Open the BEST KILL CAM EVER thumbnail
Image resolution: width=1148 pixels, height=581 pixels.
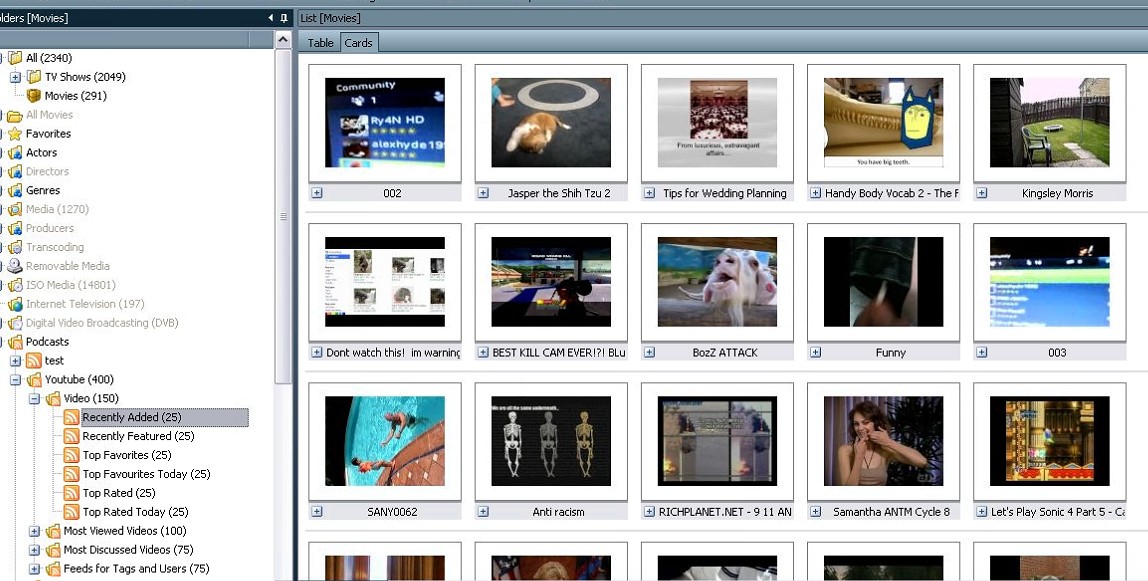pyautogui.click(x=551, y=282)
